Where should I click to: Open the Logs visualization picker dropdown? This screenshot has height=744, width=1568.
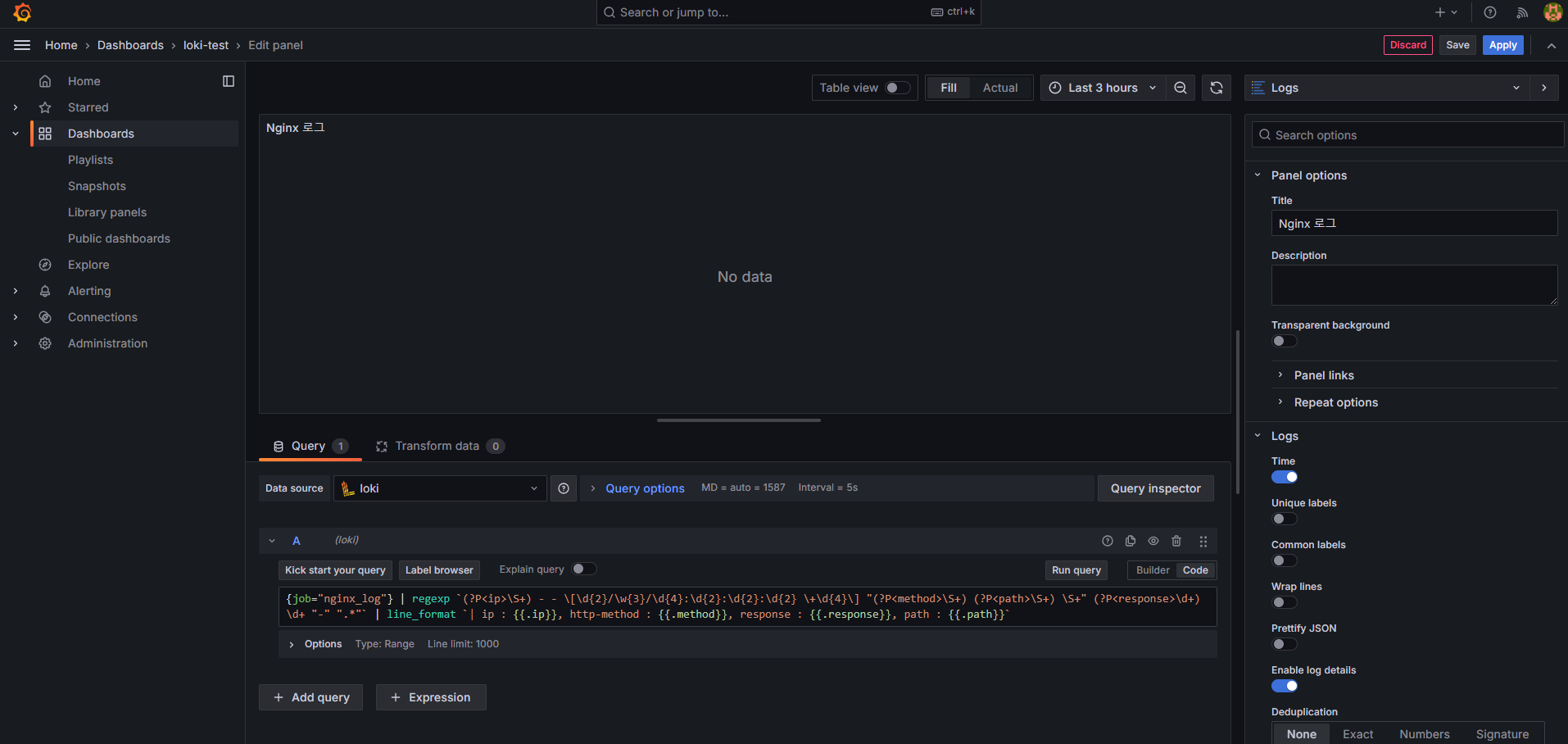click(x=1387, y=88)
